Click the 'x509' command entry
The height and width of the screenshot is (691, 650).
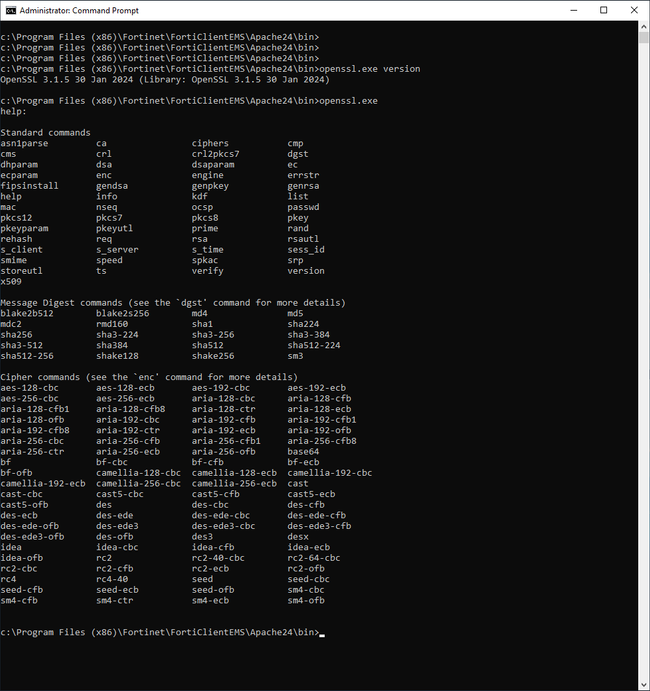11,282
